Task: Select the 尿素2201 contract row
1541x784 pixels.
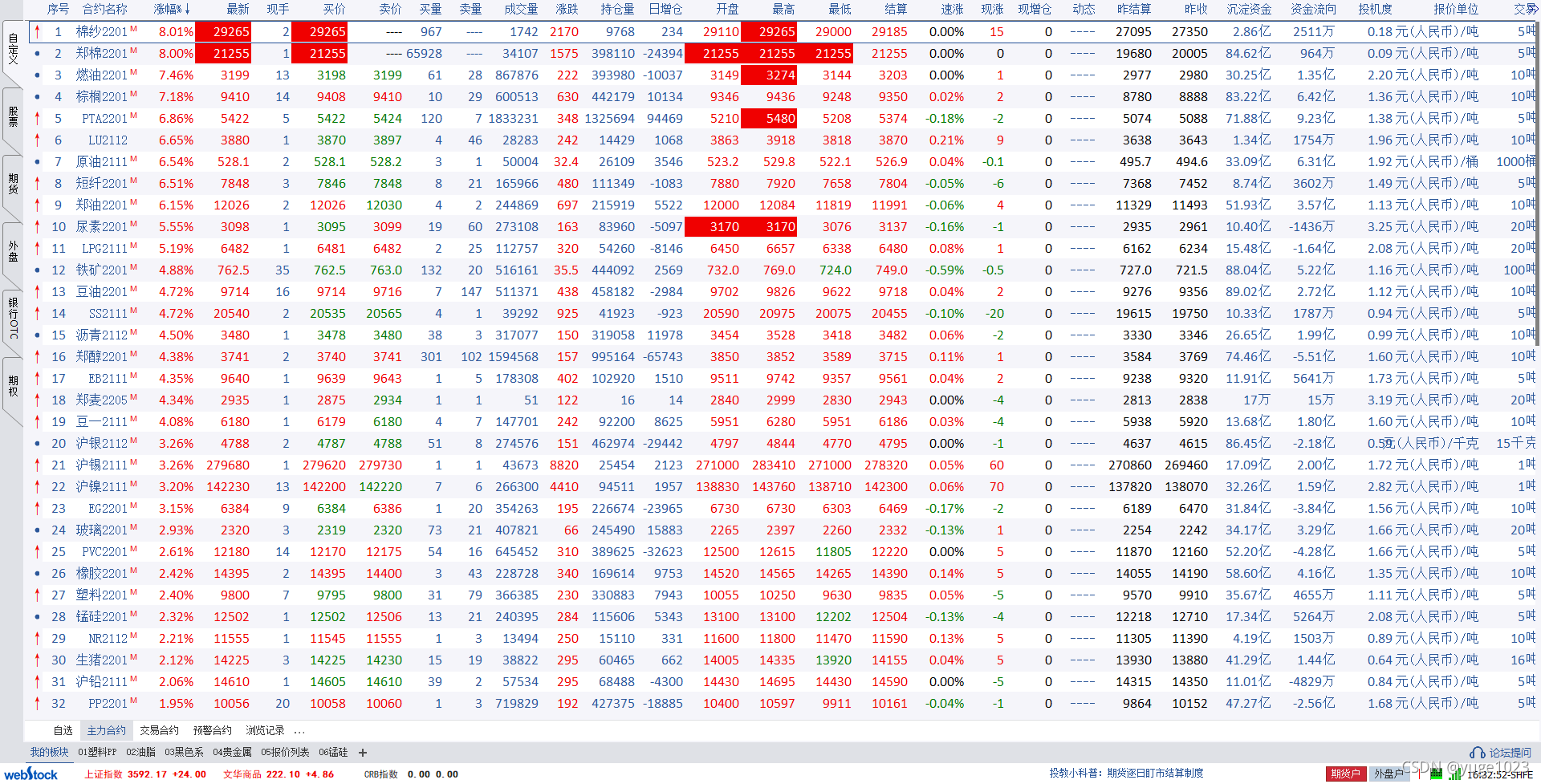Action: (783, 227)
